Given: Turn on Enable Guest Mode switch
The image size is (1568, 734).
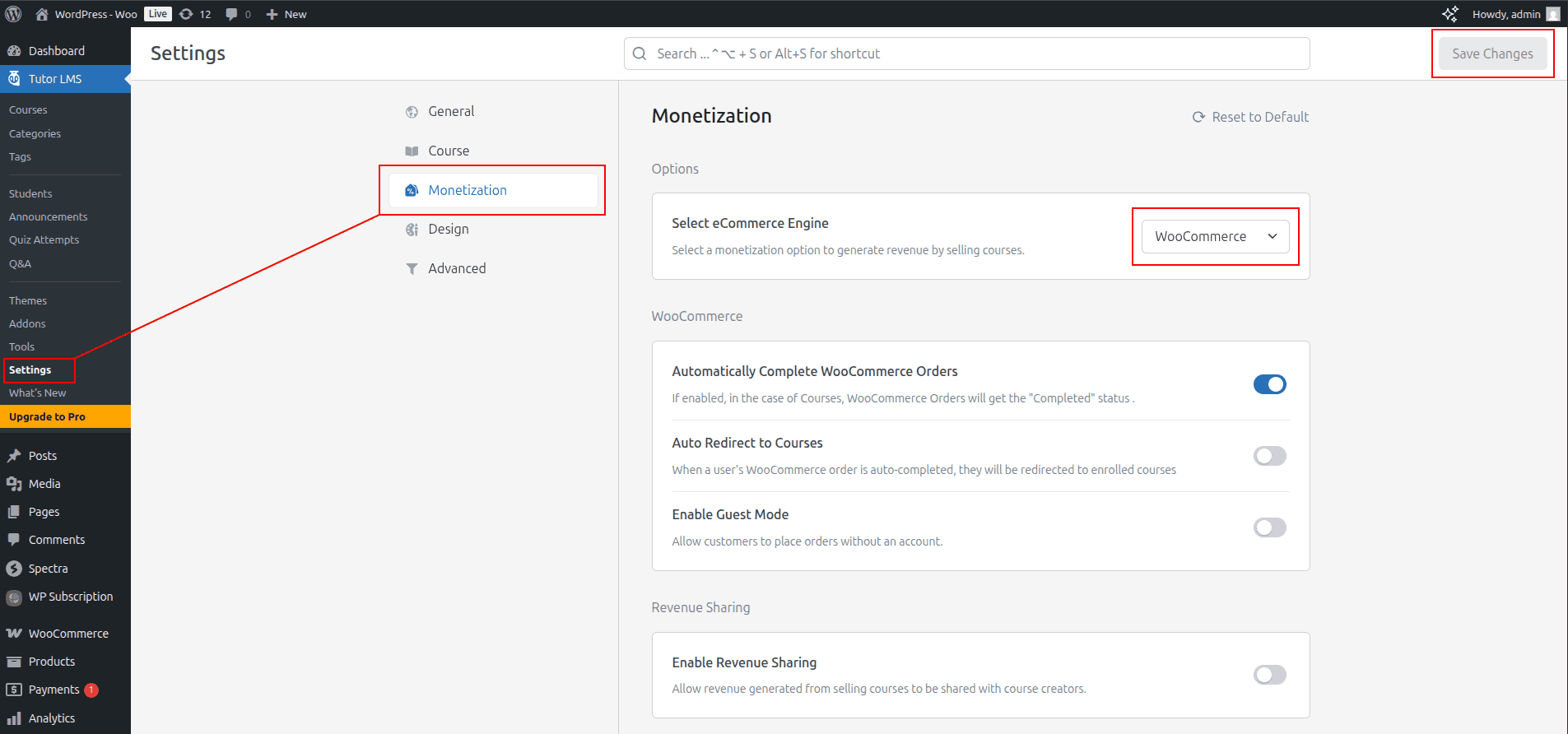Looking at the screenshot, I should coord(1269,527).
